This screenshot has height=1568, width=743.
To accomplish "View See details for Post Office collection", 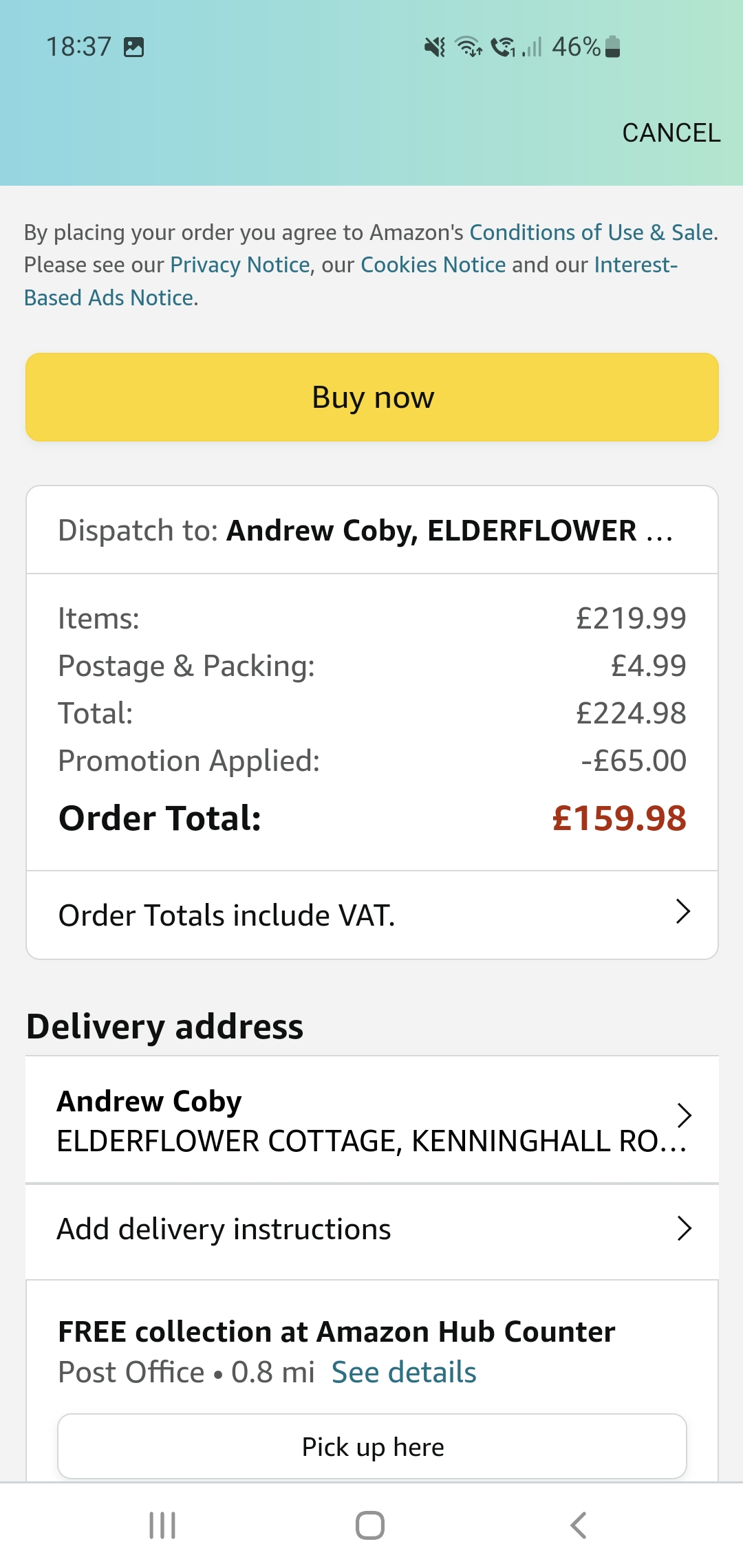I will pyautogui.click(x=404, y=1372).
